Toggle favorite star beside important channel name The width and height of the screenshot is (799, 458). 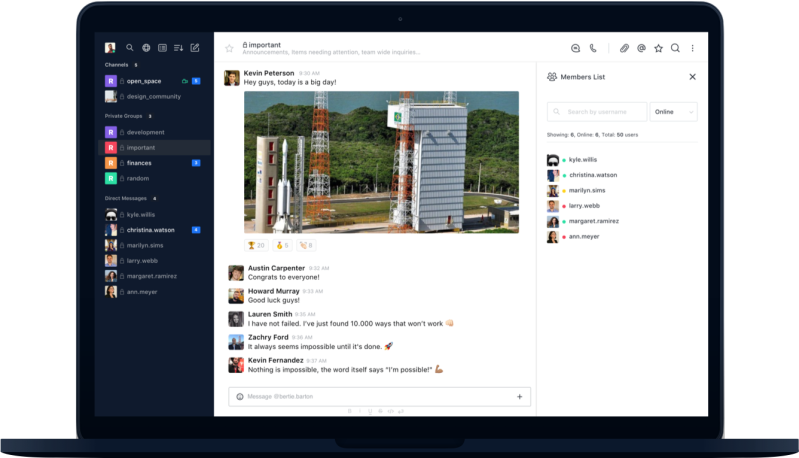tap(229, 48)
